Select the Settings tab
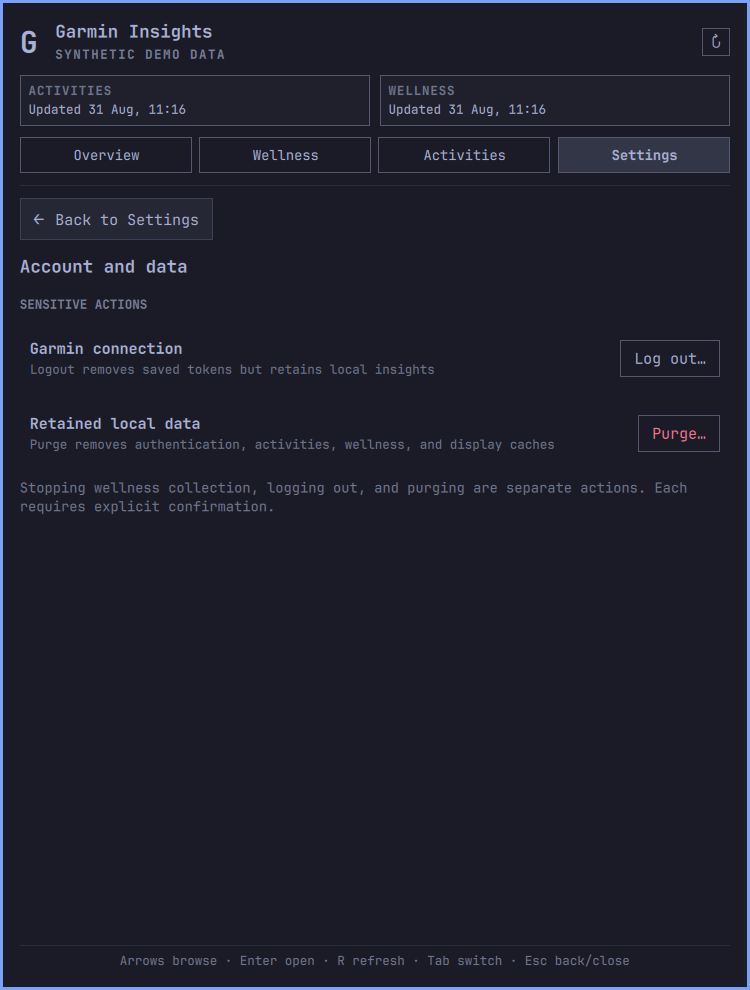 coord(644,155)
